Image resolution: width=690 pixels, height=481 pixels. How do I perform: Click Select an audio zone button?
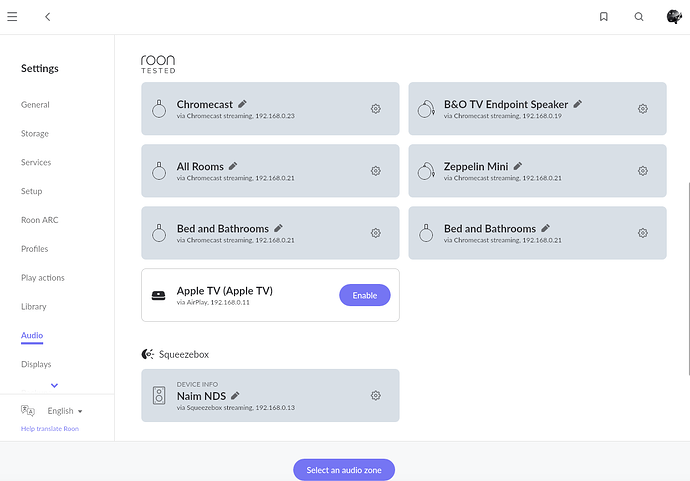point(344,470)
